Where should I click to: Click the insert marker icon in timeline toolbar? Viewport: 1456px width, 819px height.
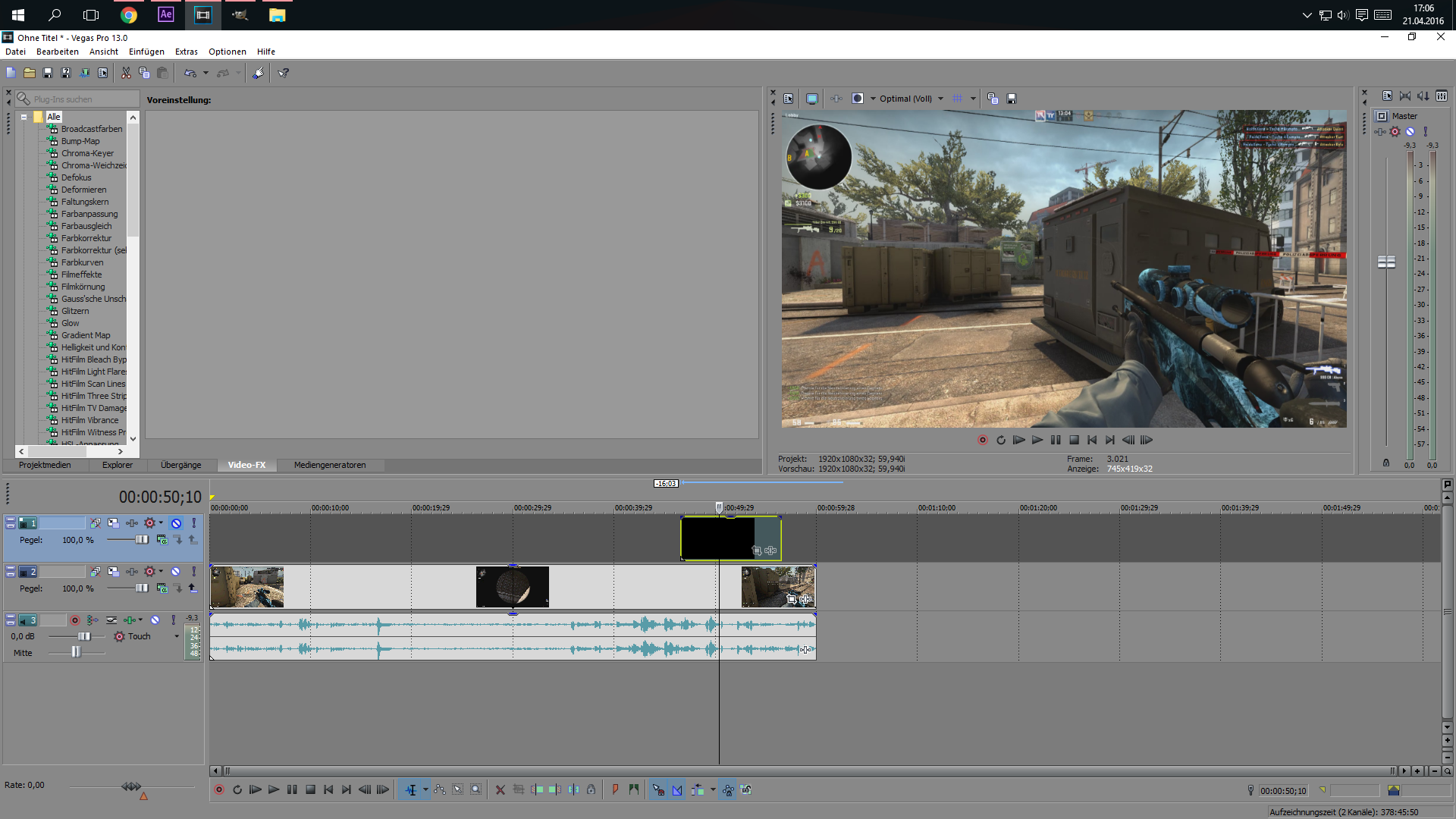(615, 790)
